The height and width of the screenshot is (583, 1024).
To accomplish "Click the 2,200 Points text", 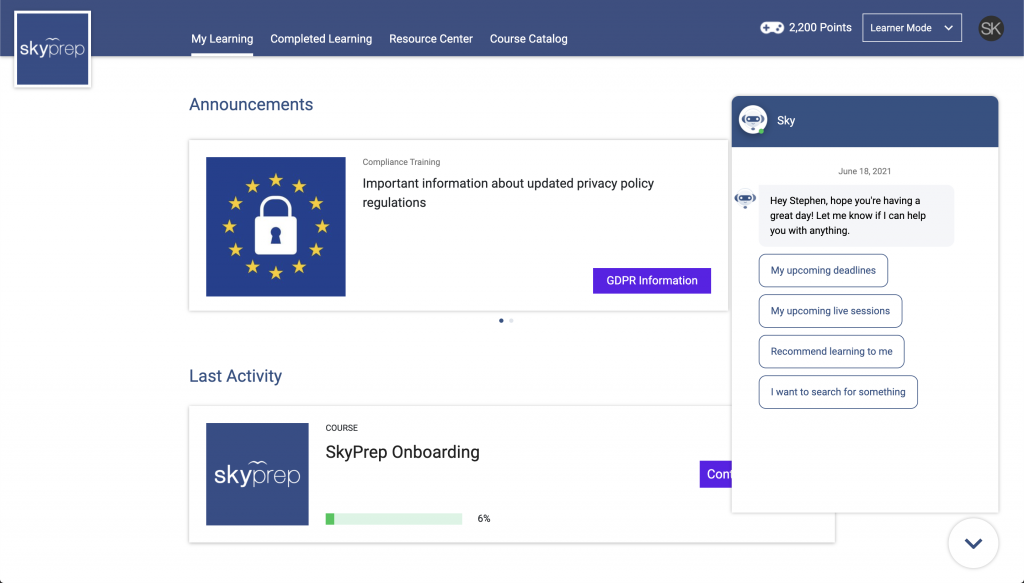I will pos(820,27).
